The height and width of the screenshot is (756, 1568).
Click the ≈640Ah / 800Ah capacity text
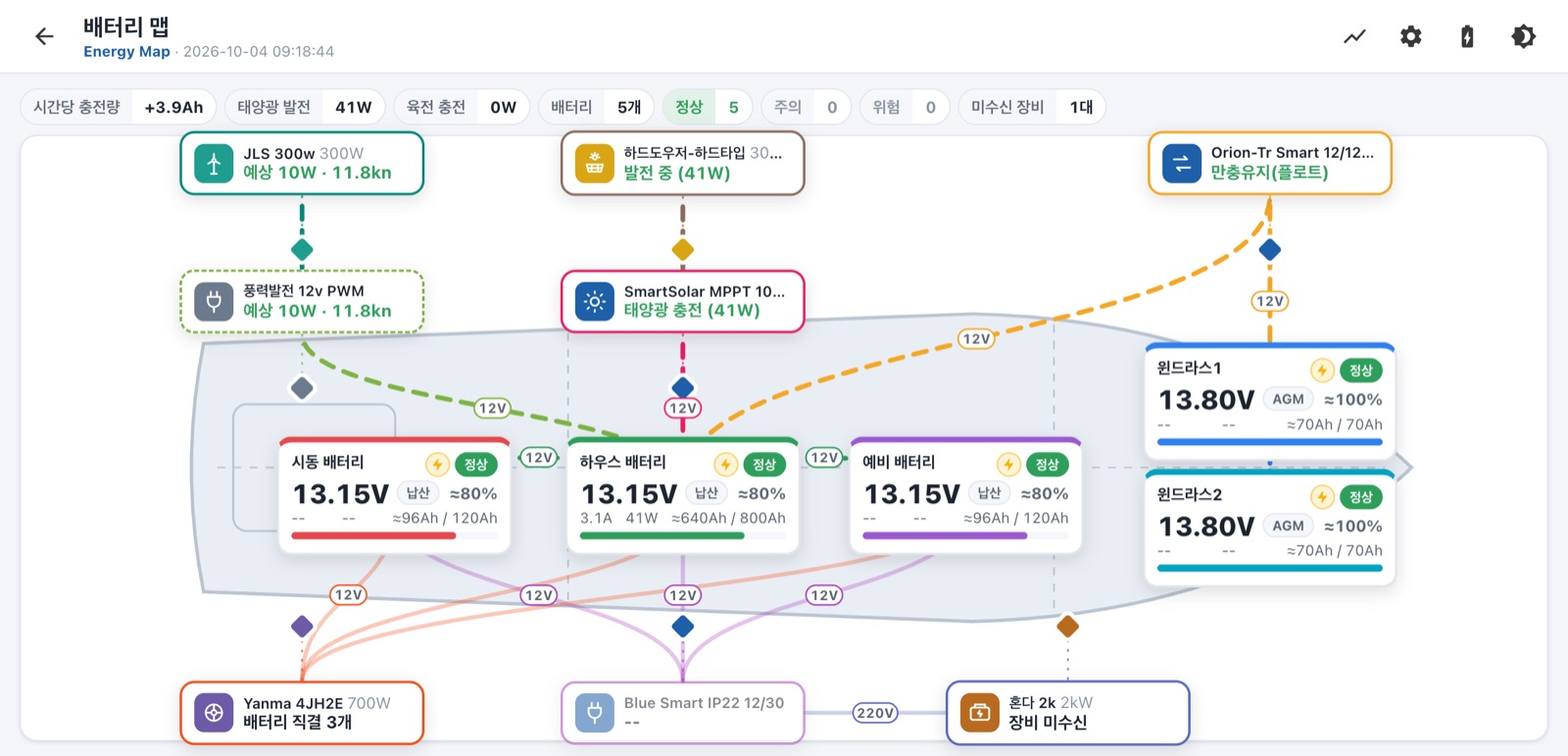coord(728,518)
